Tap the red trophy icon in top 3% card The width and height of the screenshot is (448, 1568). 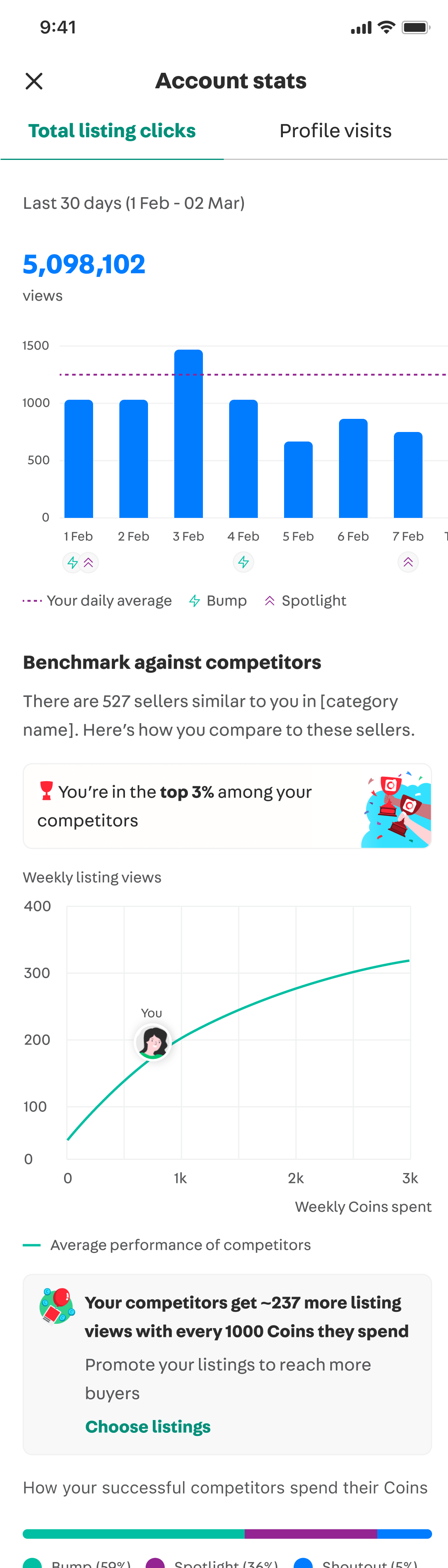[x=46, y=790]
